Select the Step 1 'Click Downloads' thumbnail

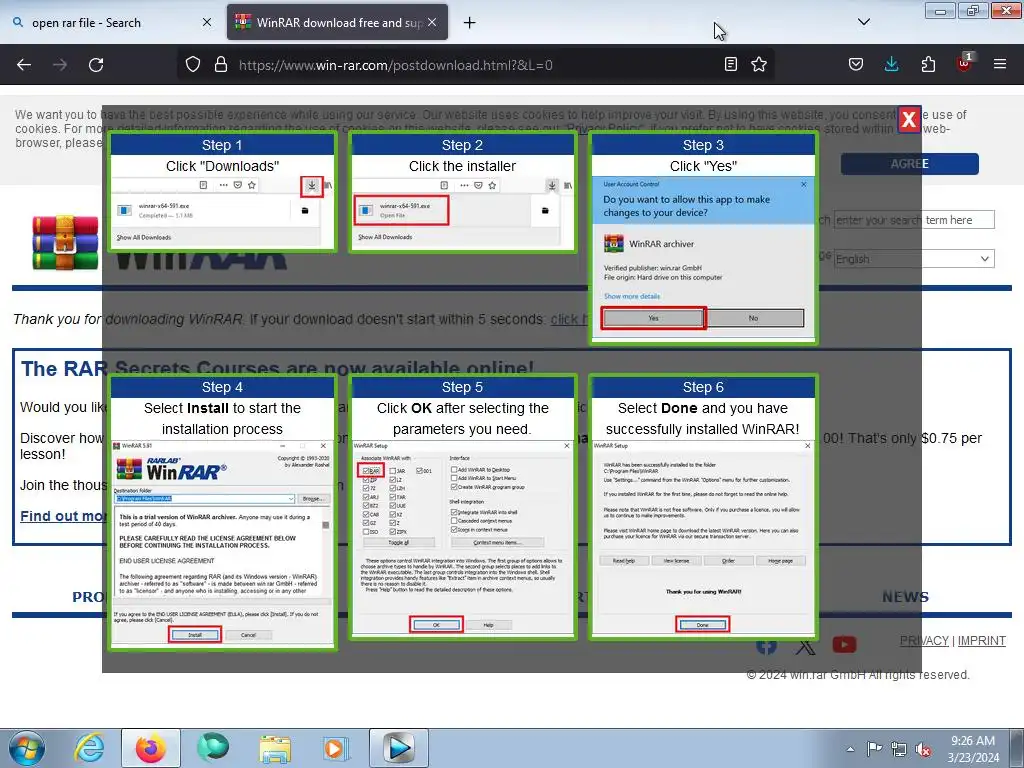[x=222, y=191]
